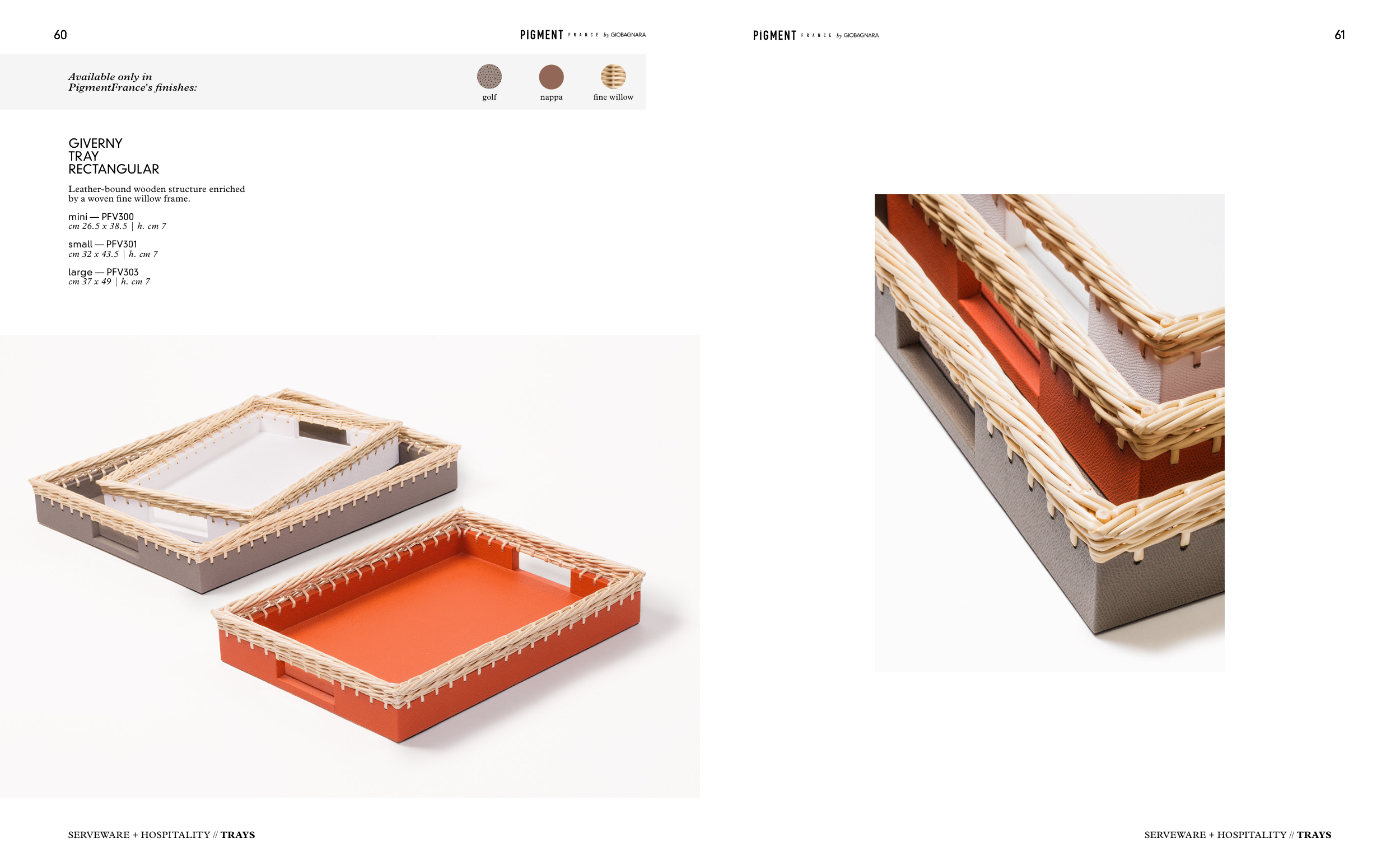This screenshot has width=1400, height=866.
Task: Click the golf finish swatch
Action: 489,76
